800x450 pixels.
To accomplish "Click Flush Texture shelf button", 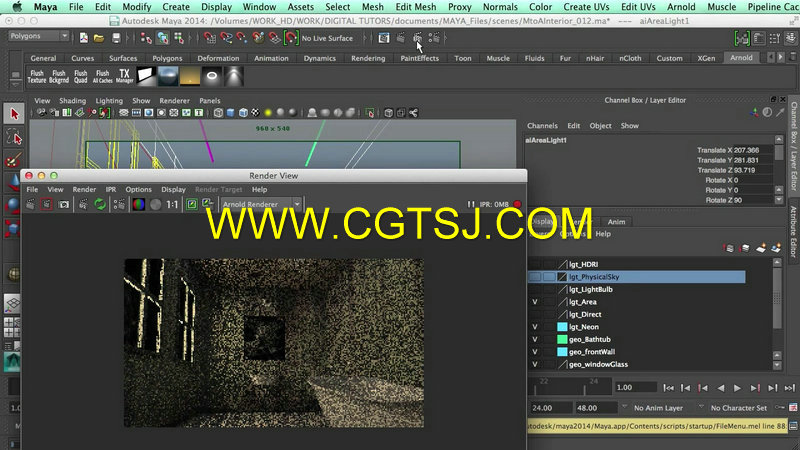I will pyautogui.click(x=37, y=77).
